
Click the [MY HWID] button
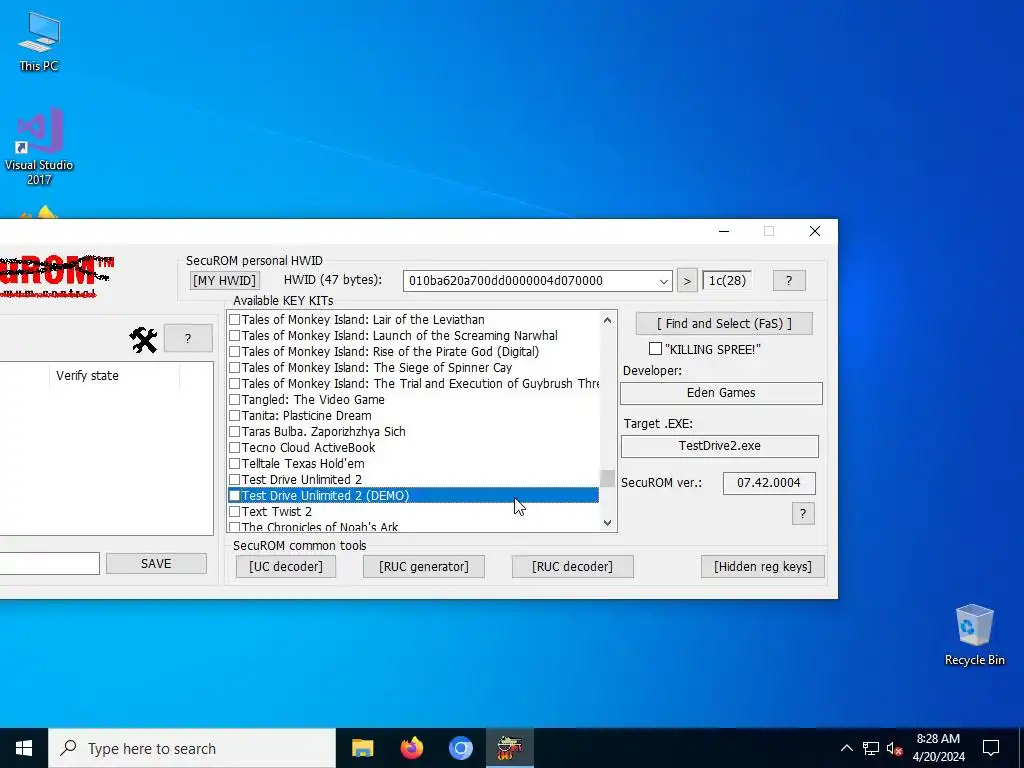pos(224,281)
